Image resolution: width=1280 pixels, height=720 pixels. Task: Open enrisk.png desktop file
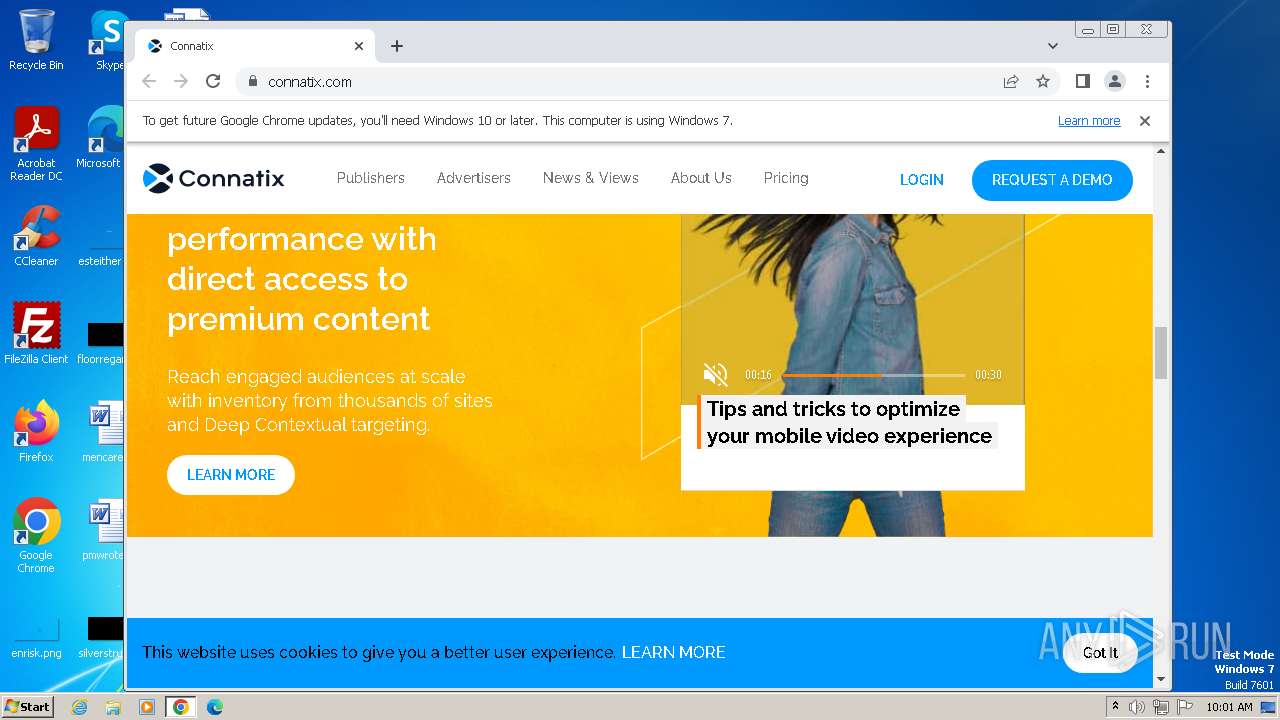point(36,638)
